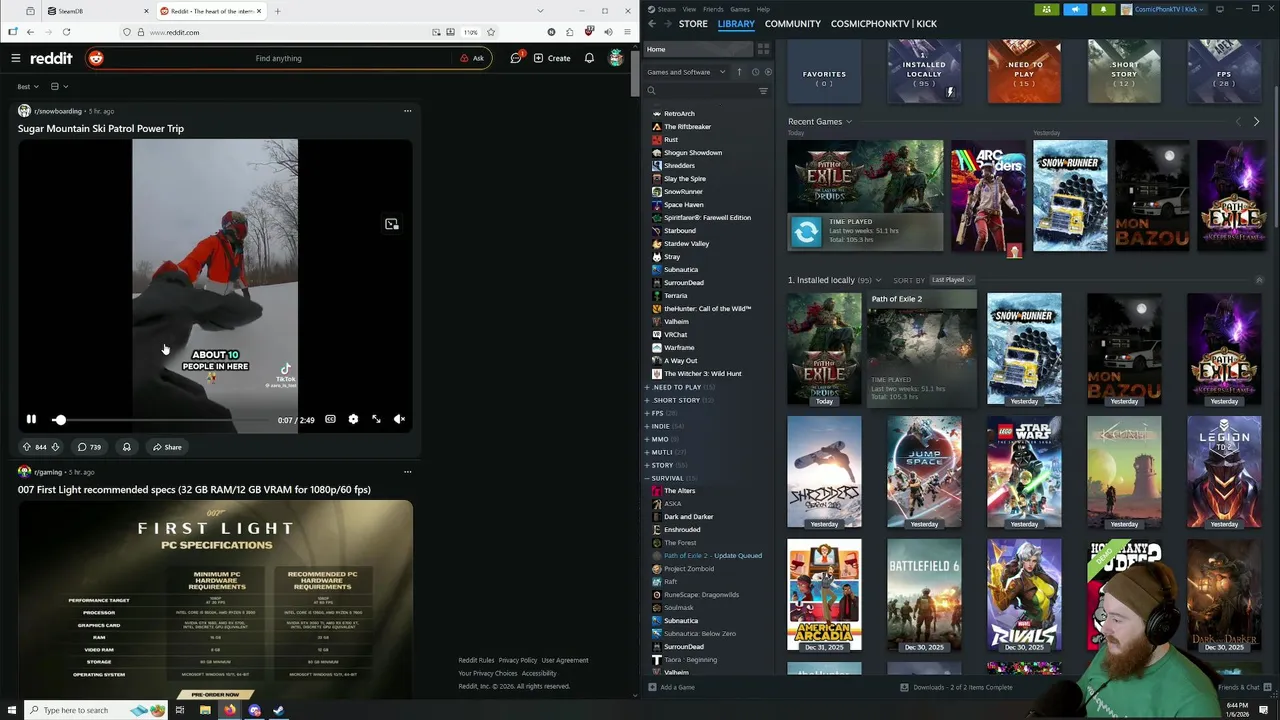Open more options for the r/snowboarding post
This screenshot has height=720, width=1280.
click(407, 111)
